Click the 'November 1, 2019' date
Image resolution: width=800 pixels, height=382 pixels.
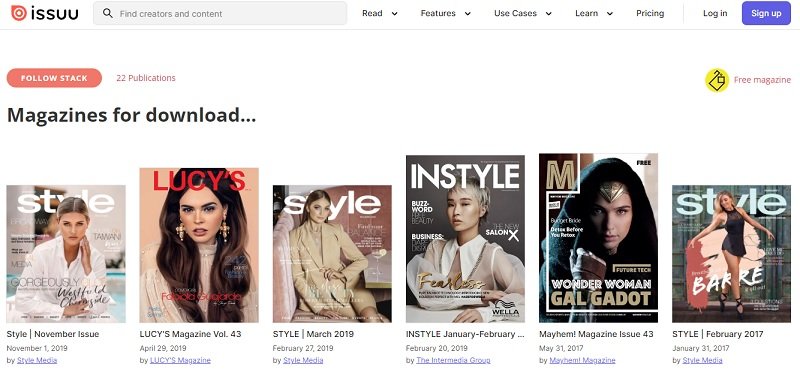[x=37, y=348]
